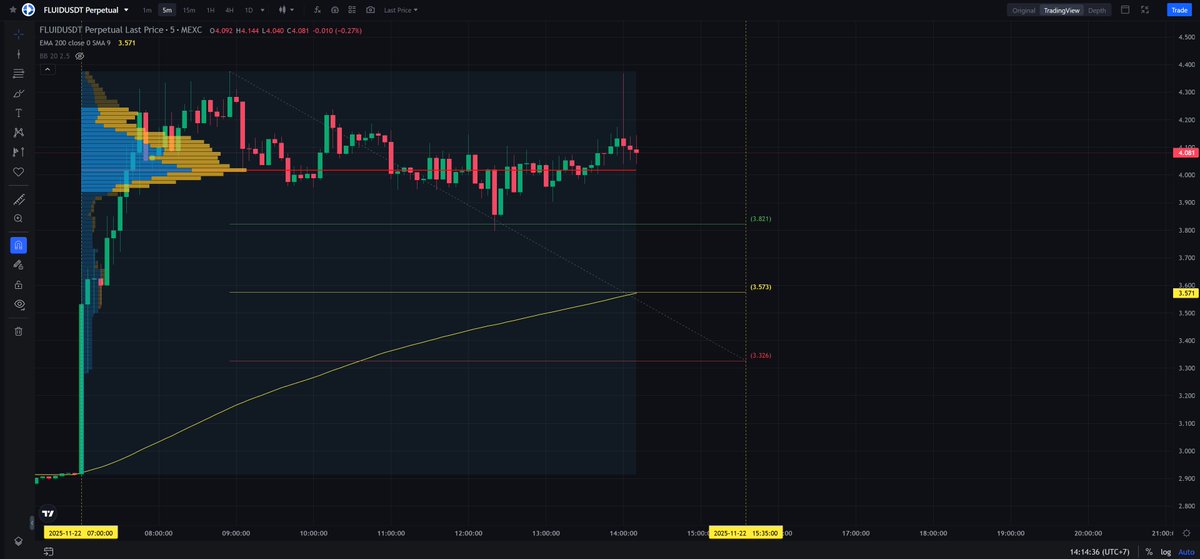
Task: Select the 15m timeframe
Action: click(x=188, y=10)
